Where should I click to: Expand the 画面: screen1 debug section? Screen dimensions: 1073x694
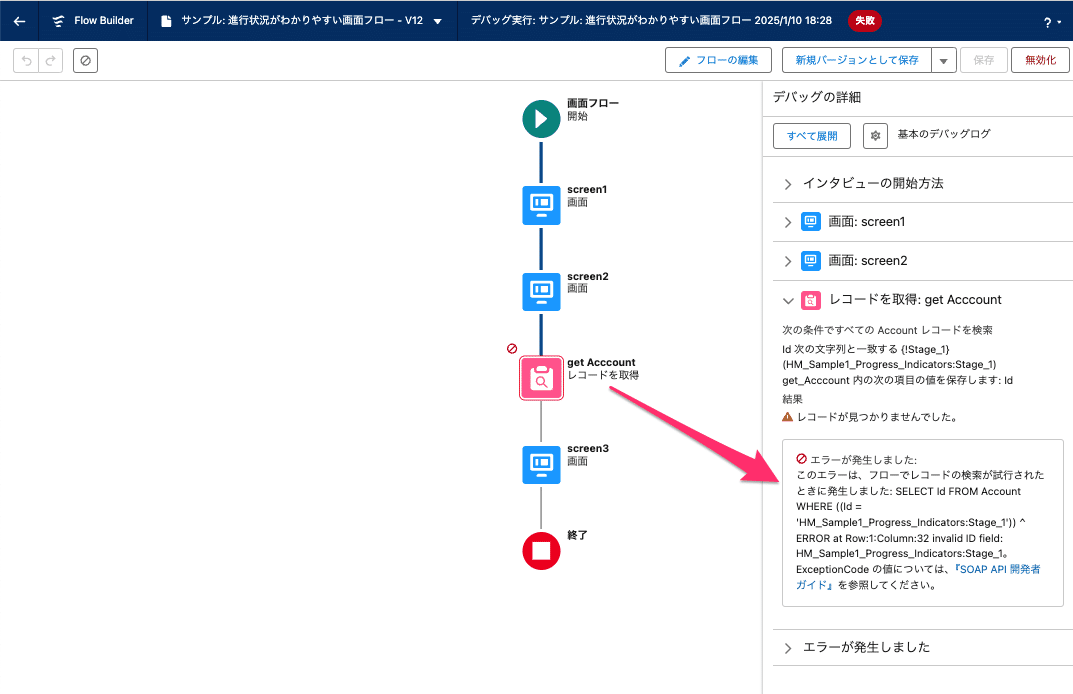788,222
